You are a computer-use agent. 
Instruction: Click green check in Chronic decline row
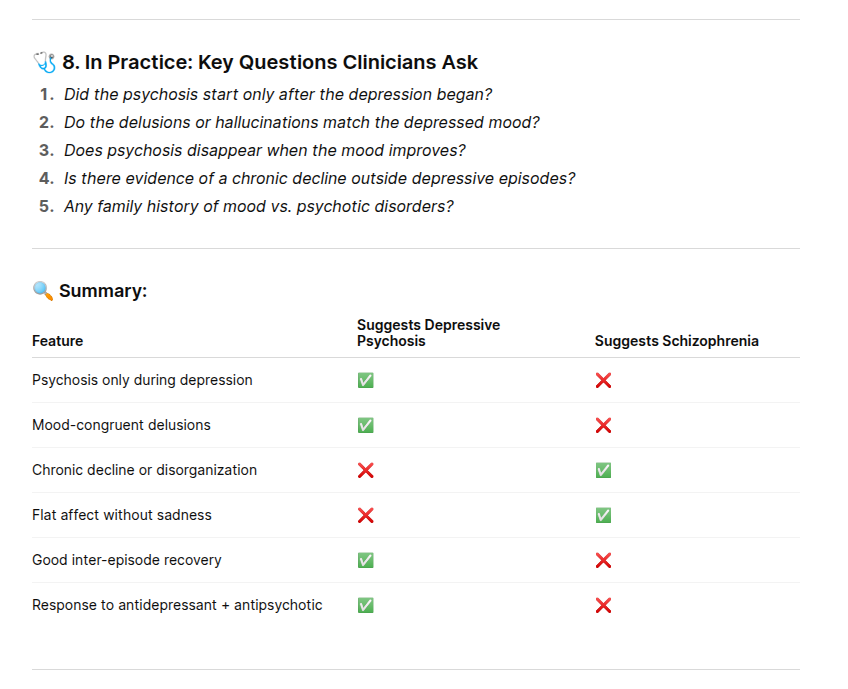(603, 470)
